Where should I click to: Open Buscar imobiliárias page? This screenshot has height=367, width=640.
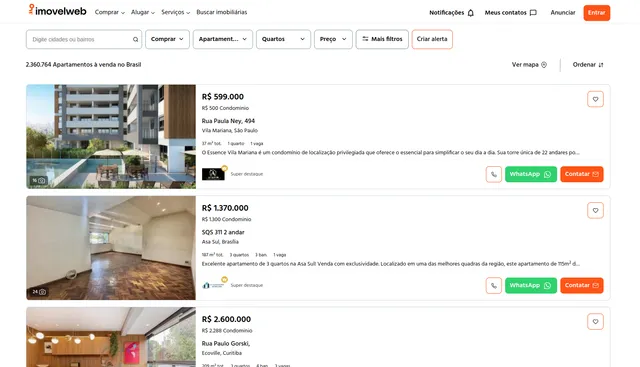coord(222,12)
